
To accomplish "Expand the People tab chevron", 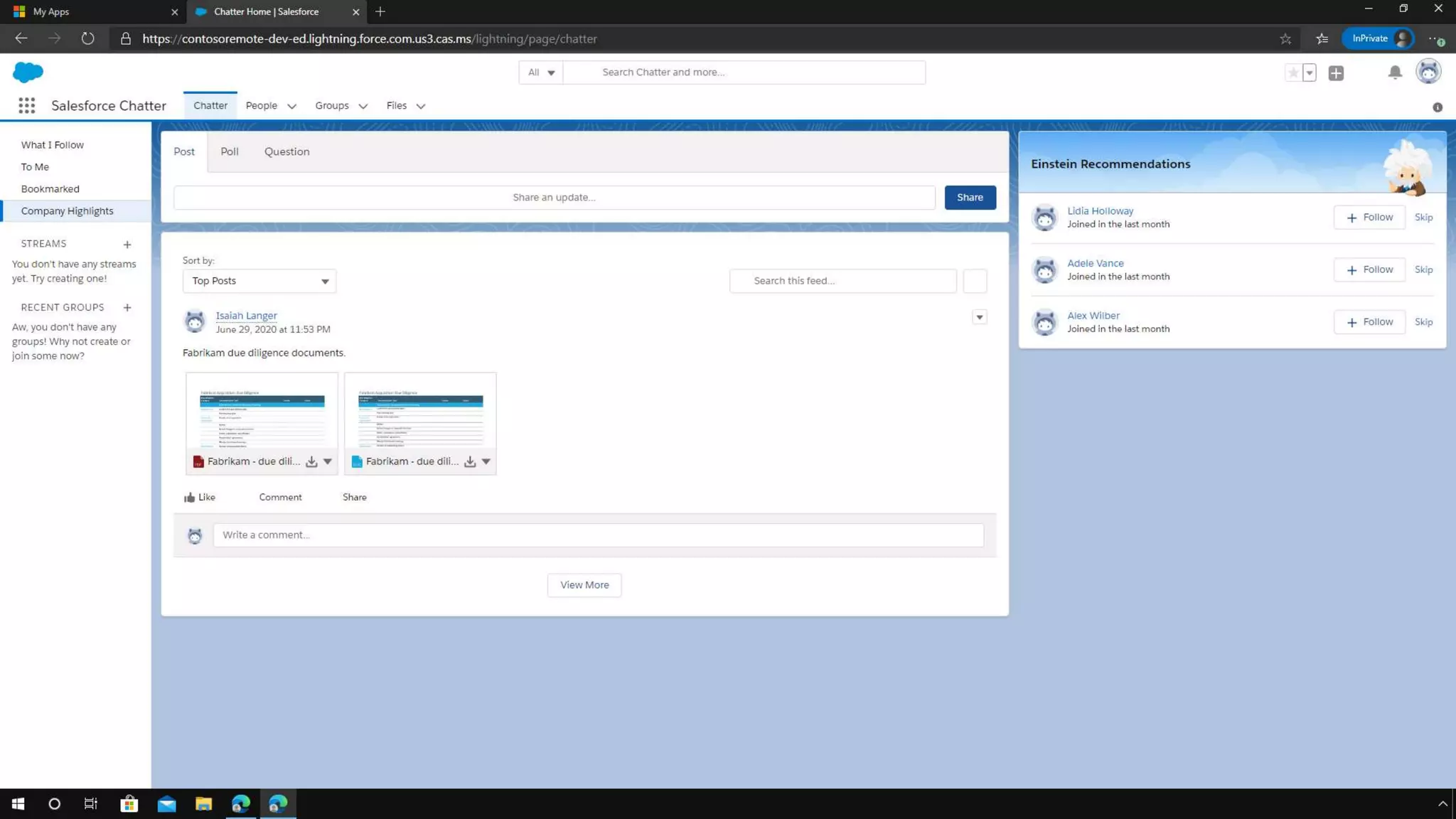I will [x=291, y=106].
